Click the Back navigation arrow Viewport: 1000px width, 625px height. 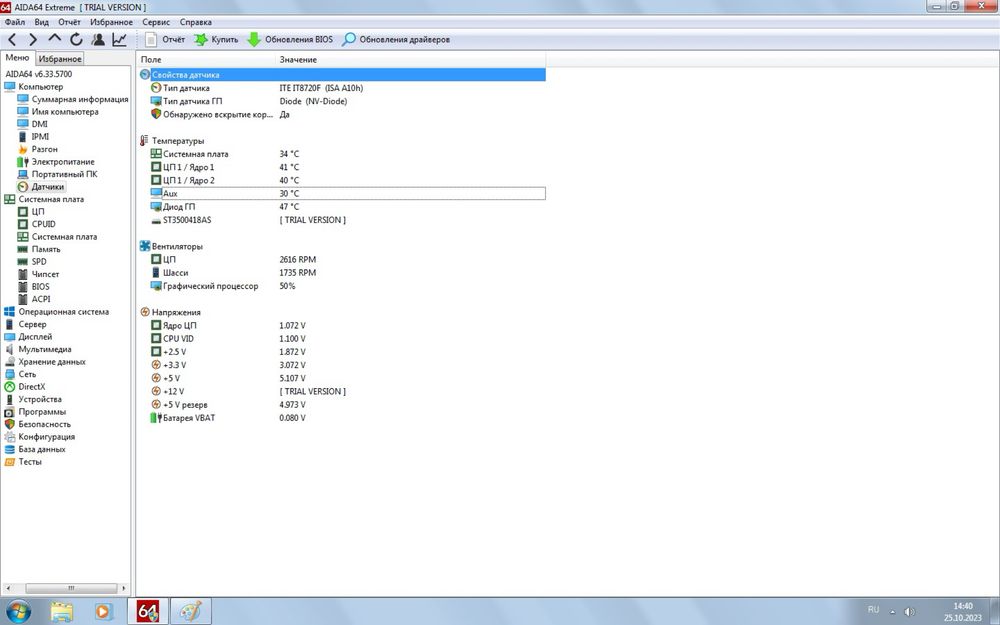12,40
